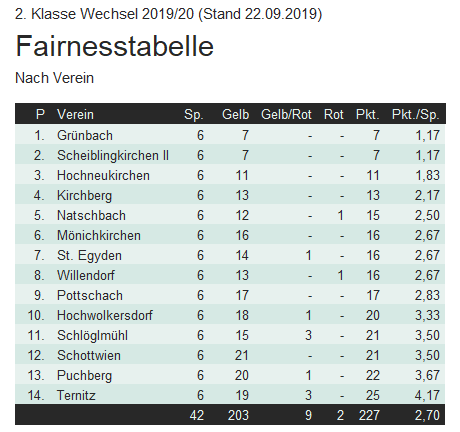Select Scheiblingkirchen II in the table

point(113,155)
